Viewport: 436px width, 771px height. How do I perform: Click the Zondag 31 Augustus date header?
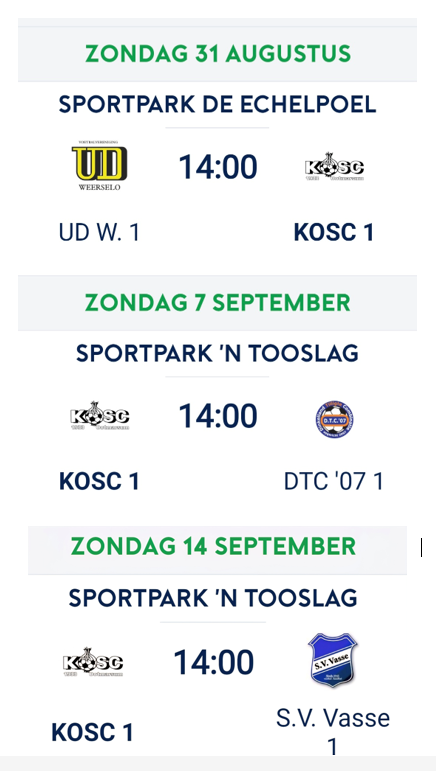coord(218,53)
